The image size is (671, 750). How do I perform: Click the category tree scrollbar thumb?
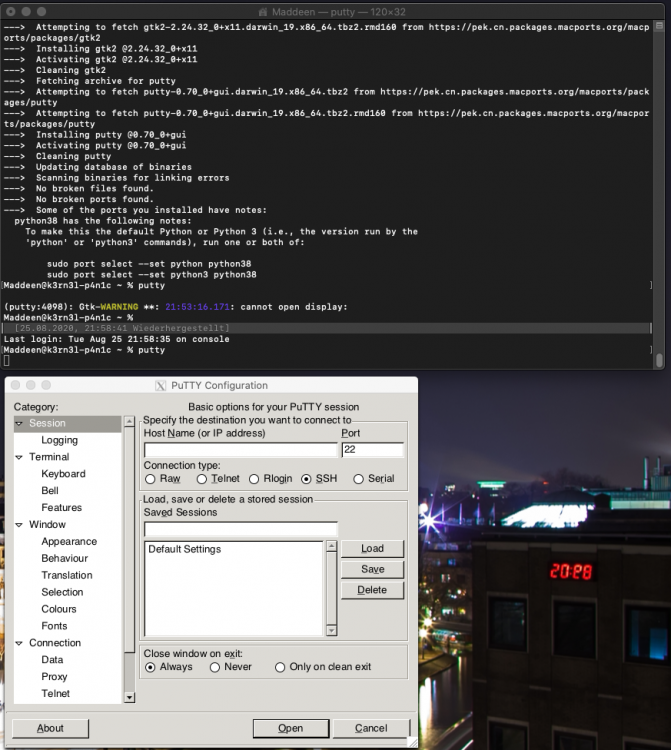tap(129, 540)
